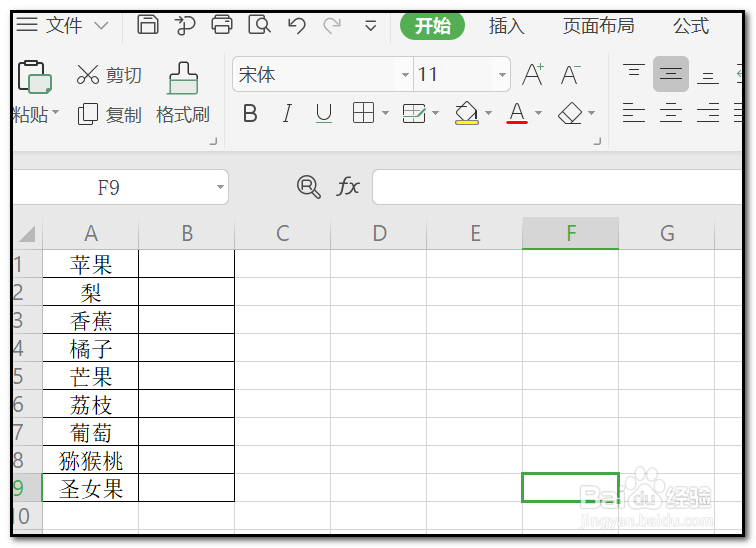Click the paste clipboard icon

[34, 77]
